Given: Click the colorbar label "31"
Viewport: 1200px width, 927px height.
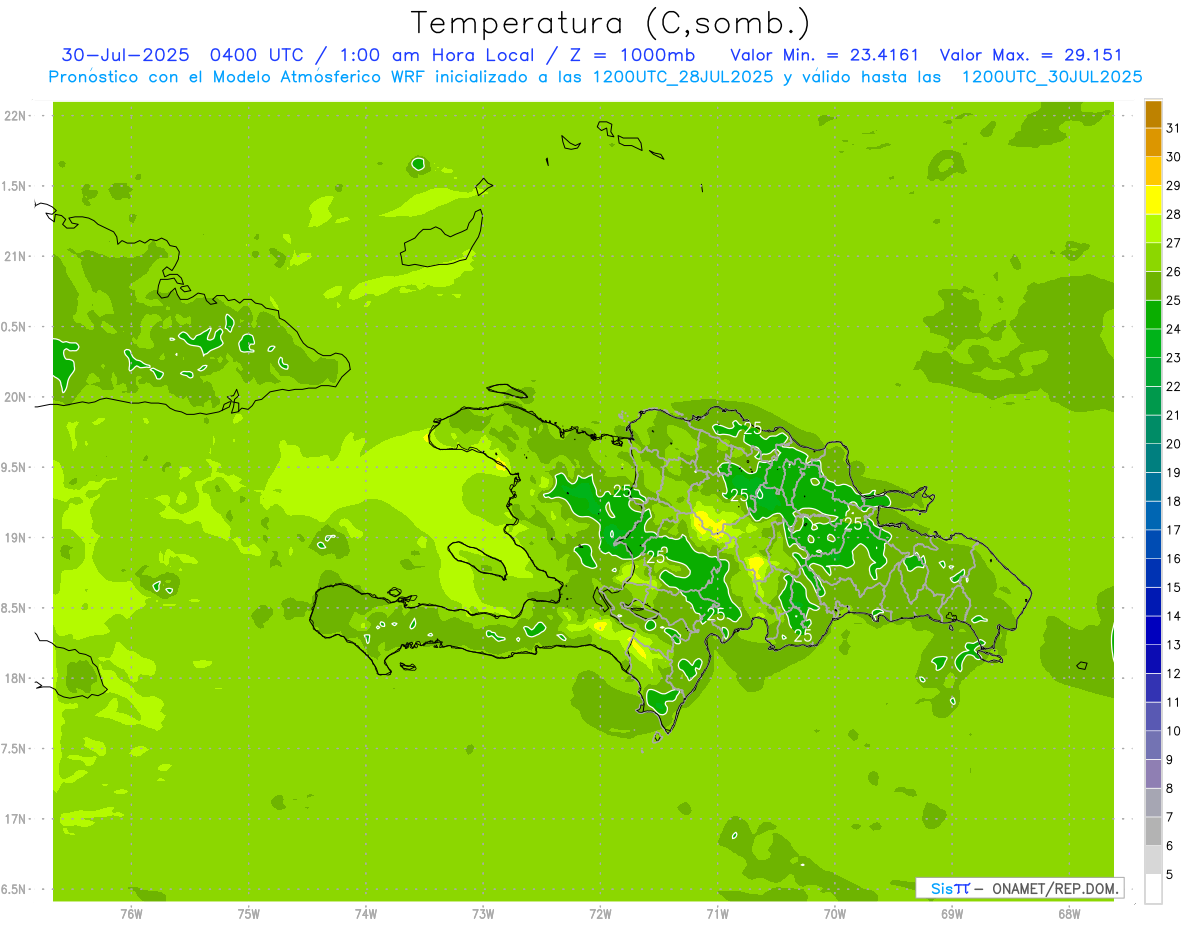Looking at the screenshot, I should 1173,128.
